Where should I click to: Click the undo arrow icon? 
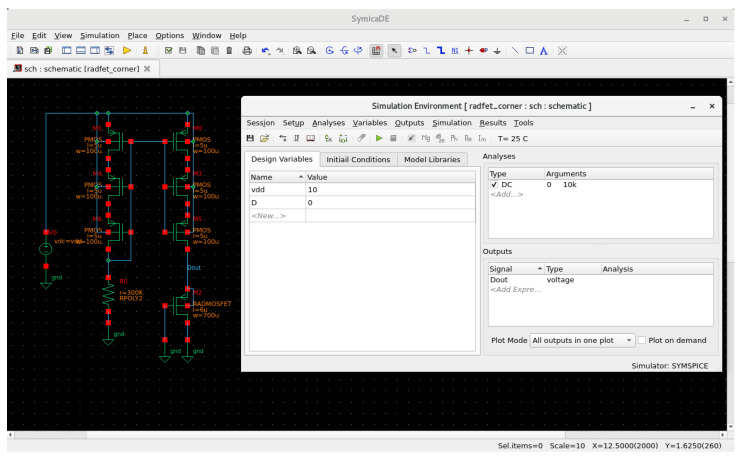click(265, 51)
